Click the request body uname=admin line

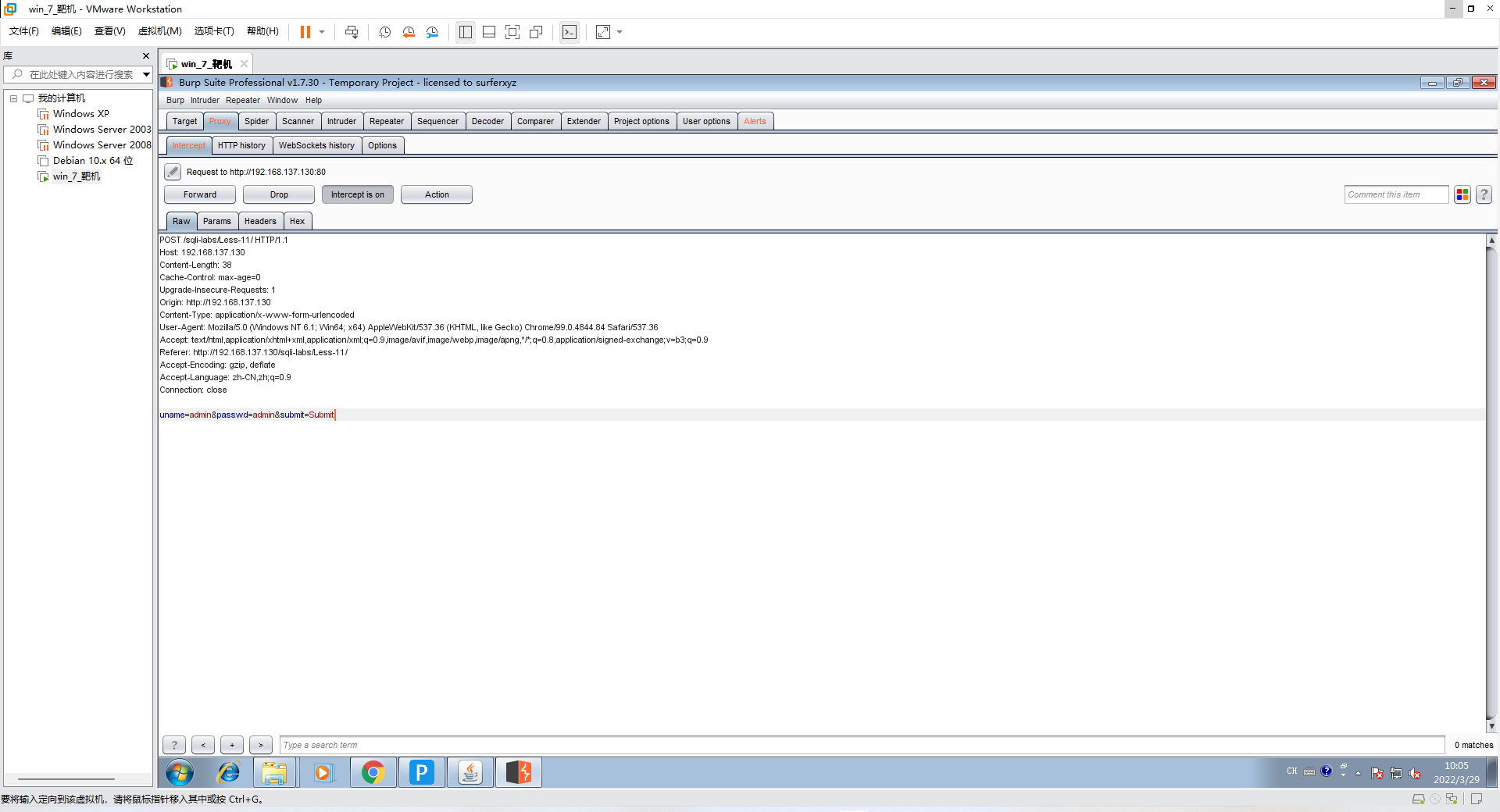click(247, 415)
